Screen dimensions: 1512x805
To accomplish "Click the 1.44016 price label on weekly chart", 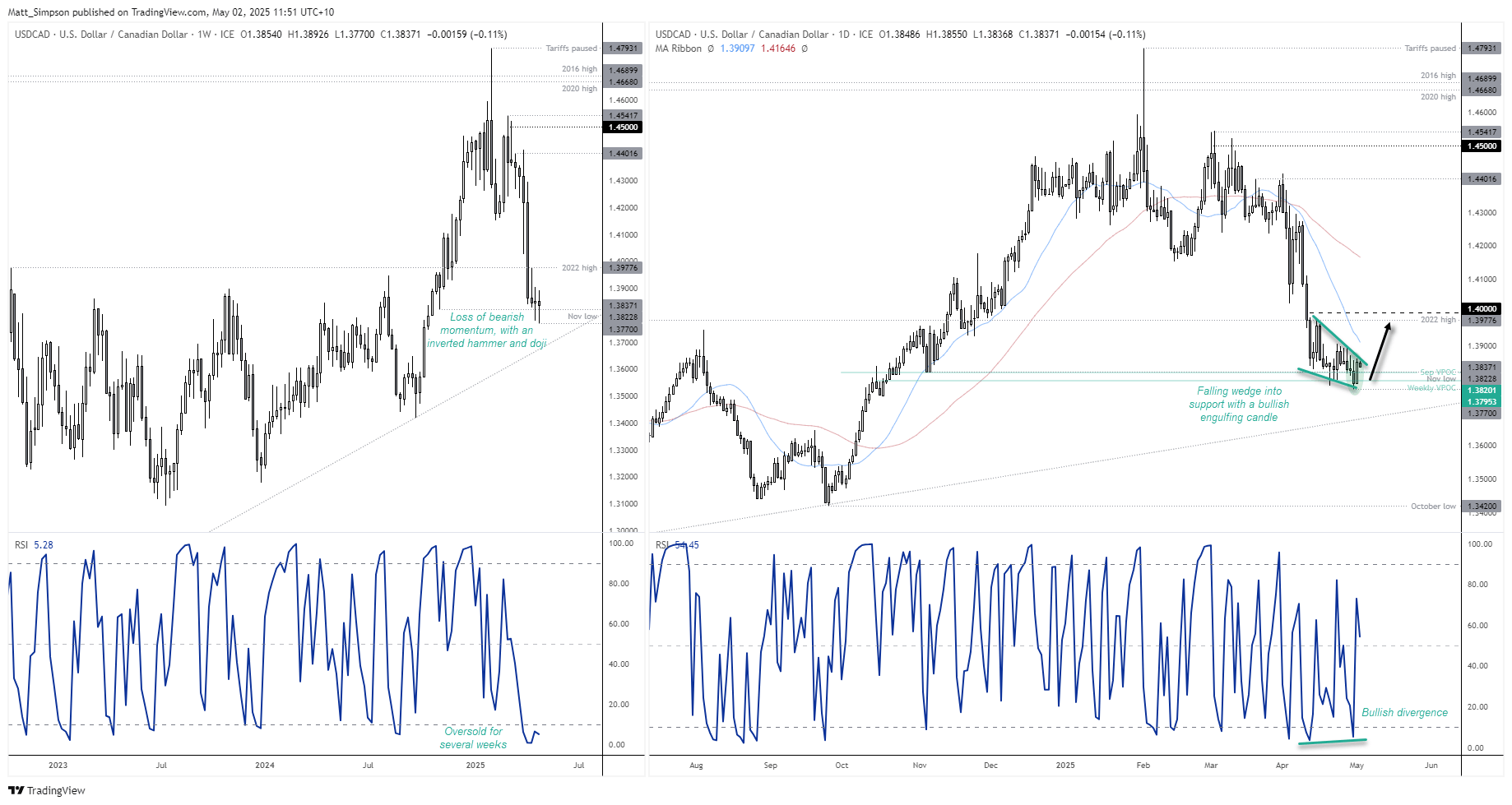I will (623, 154).
